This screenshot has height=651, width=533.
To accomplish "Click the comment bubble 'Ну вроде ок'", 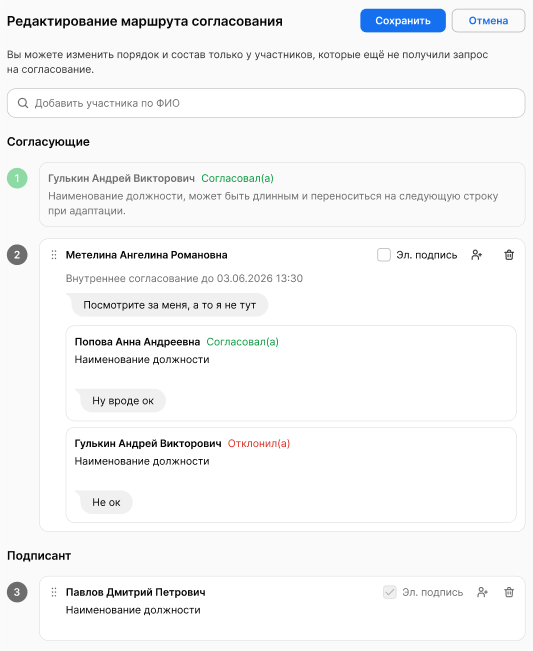I will (x=120, y=401).
